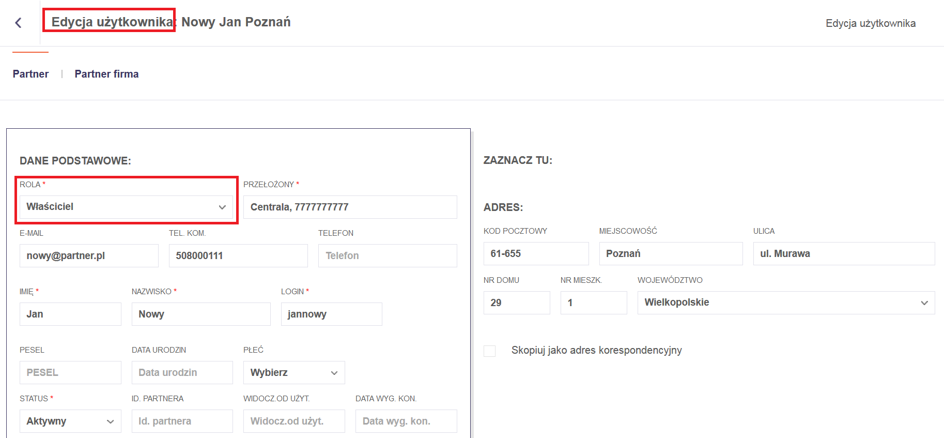This screenshot has height=438, width=944.
Task: Expand the Płeć dropdown
Action: coord(294,373)
